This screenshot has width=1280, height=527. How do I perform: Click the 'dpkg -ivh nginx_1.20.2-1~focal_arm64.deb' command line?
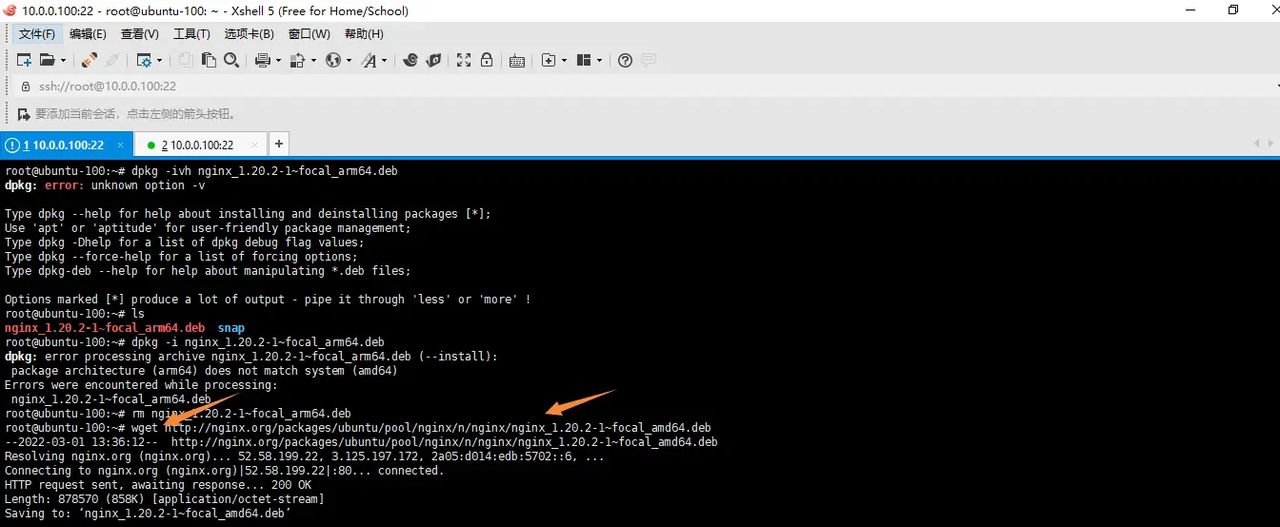coord(201,171)
